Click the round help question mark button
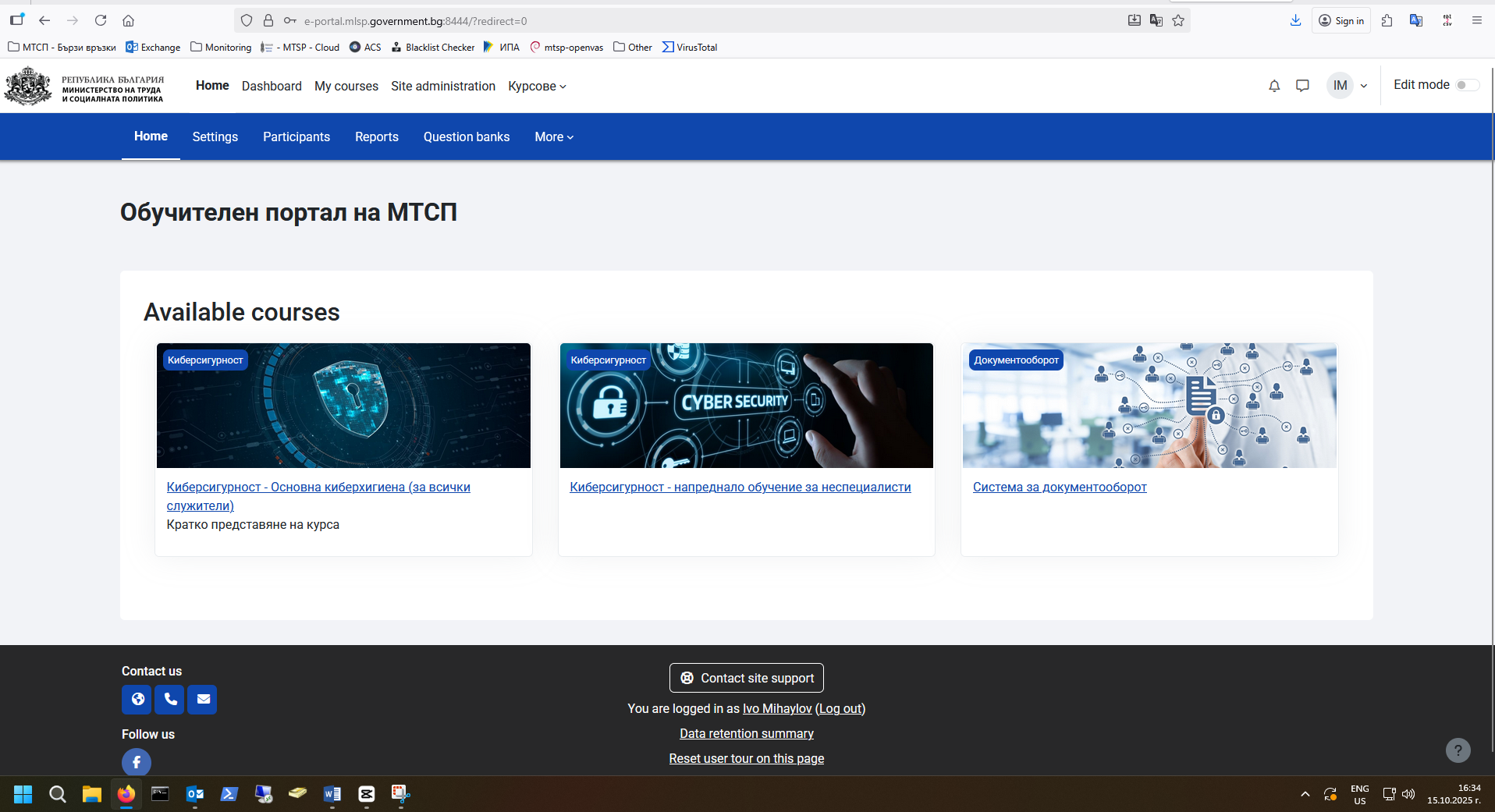This screenshot has width=1495, height=812. coord(1458,750)
